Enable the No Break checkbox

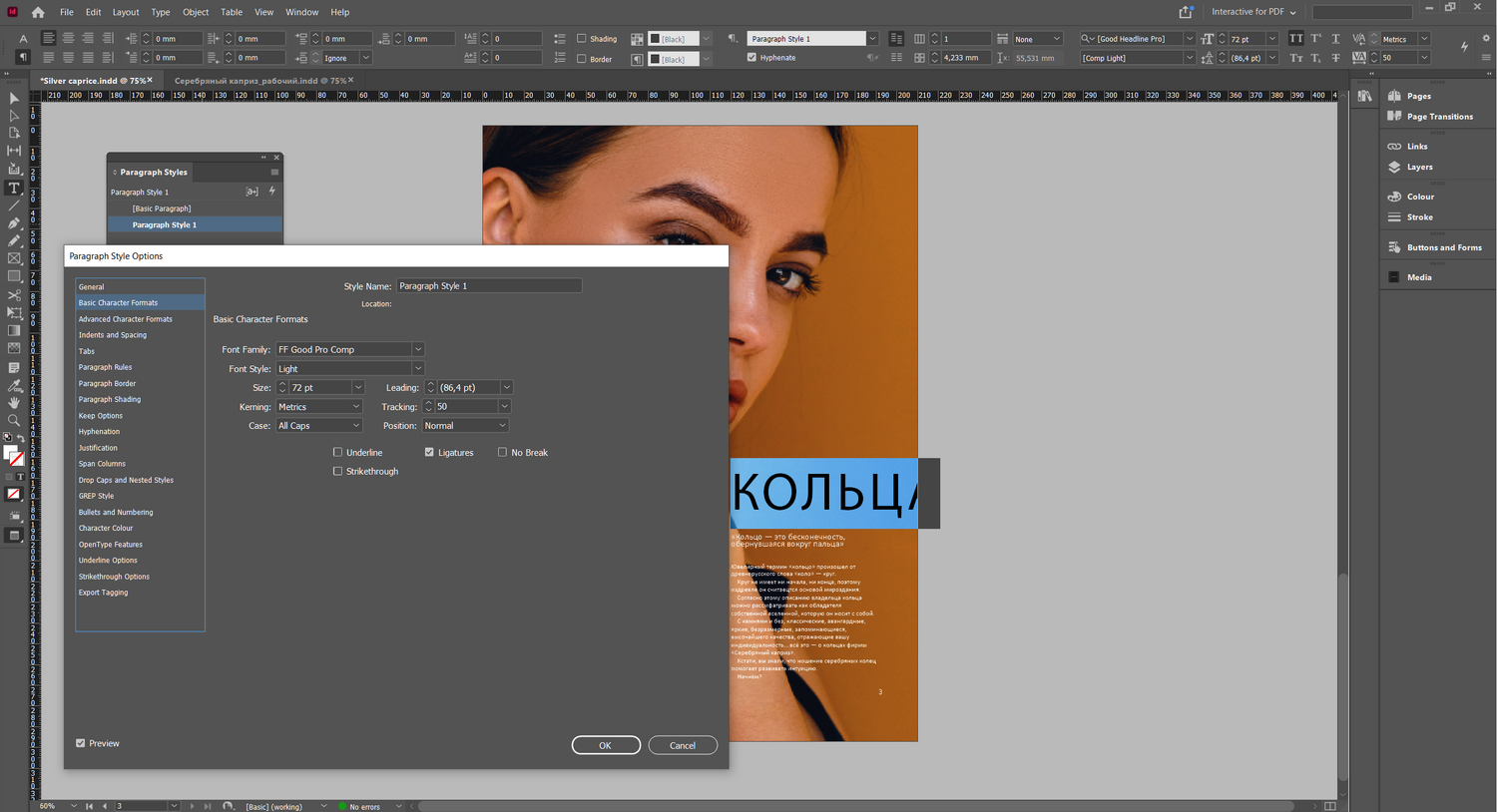pyautogui.click(x=502, y=453)
